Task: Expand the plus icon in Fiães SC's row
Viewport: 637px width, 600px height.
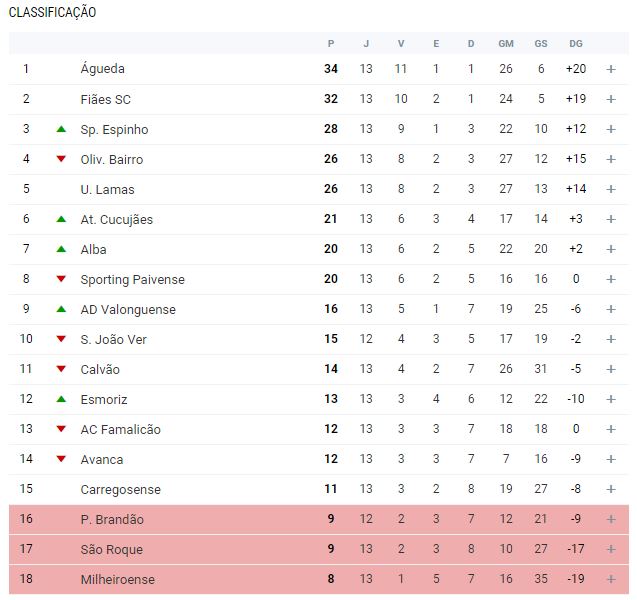Action: [610, 99]
